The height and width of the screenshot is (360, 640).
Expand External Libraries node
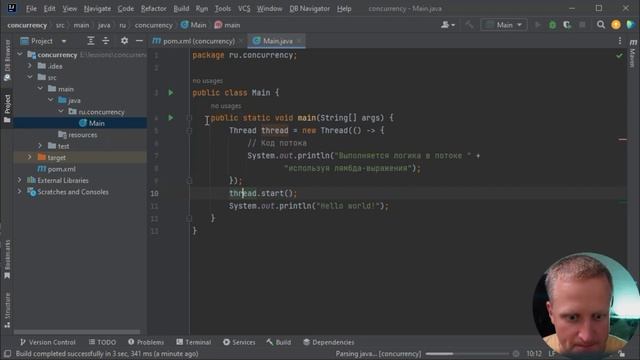[x=20, y=180]
